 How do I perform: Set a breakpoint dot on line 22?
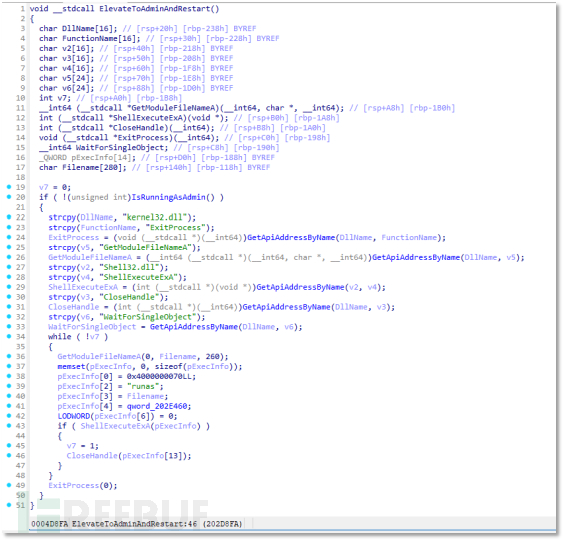[9, 217]
